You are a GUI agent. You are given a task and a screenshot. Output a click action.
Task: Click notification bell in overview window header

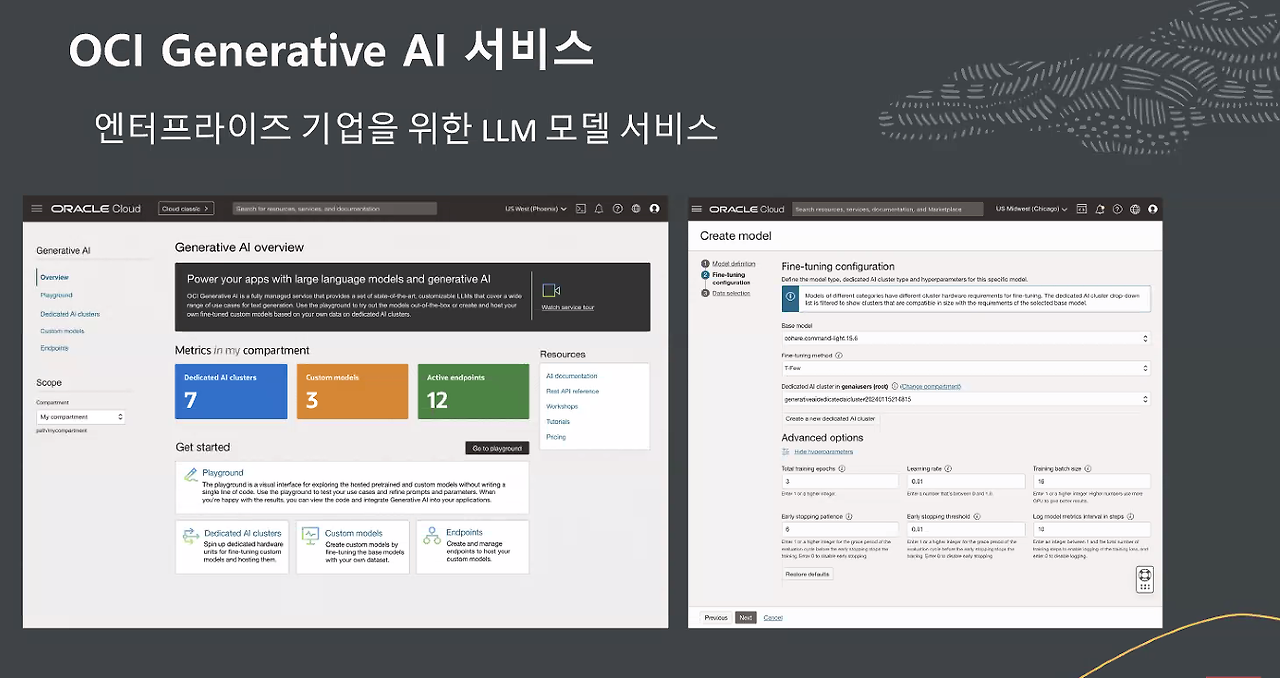click(599, 209)
